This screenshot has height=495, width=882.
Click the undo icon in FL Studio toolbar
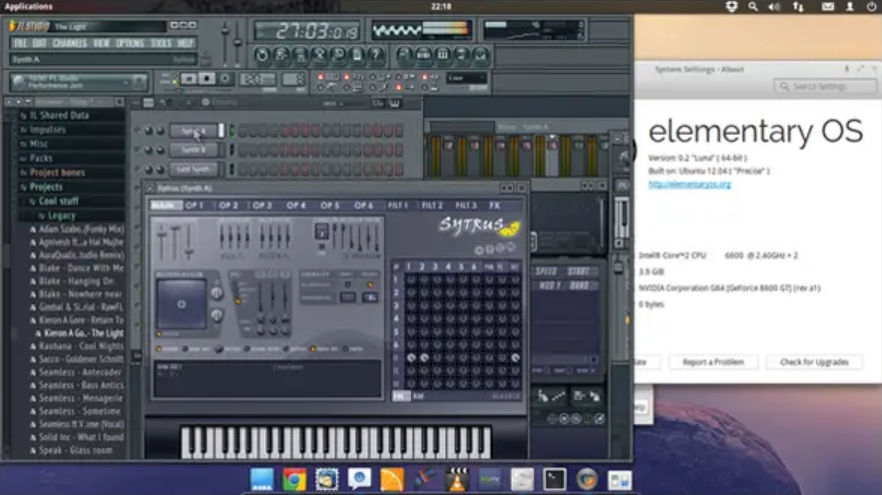[x=262, y=55]
